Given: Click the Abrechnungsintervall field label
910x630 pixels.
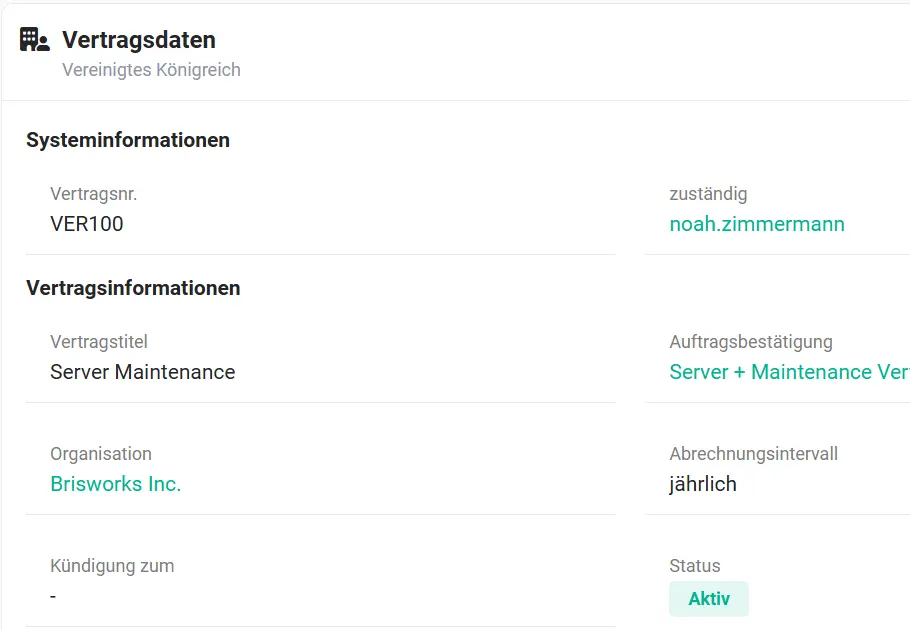Looking at the screenshot, I should pos(753,454).
